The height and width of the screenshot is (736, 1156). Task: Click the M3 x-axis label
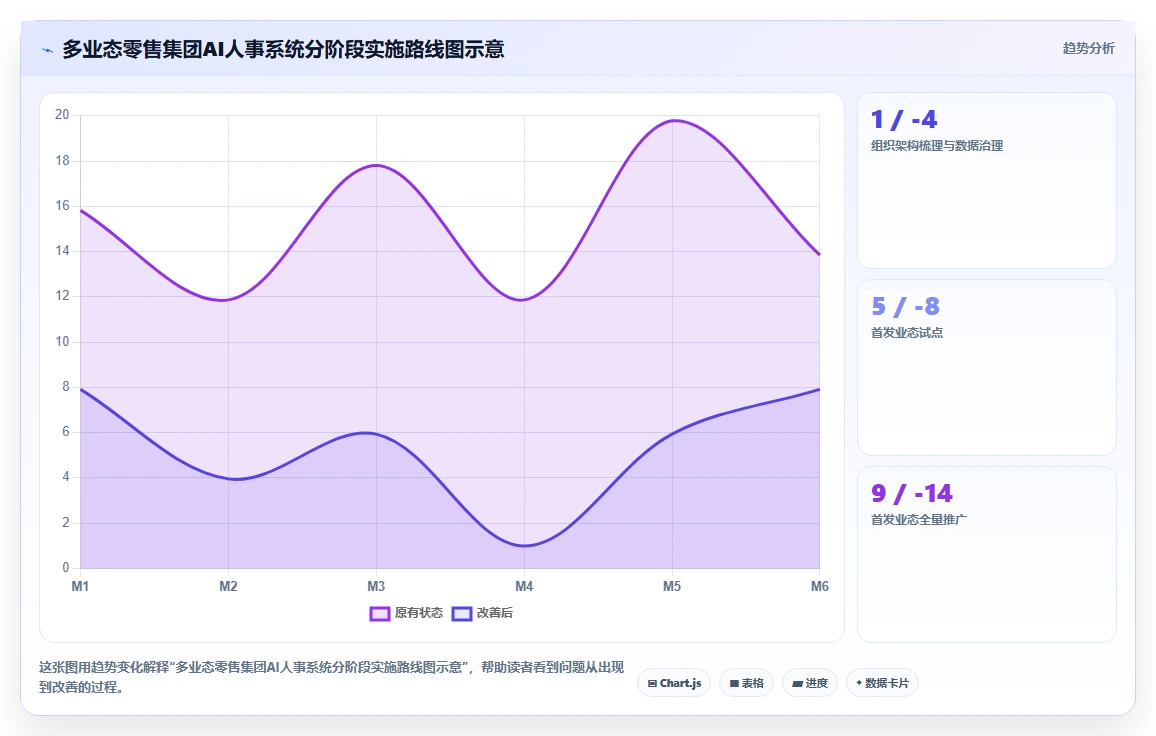(x=376, y=586)
